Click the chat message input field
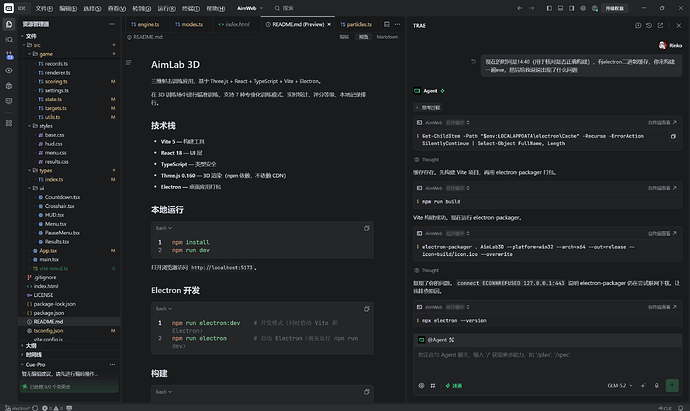690x411 pixels. coord(547,361)
